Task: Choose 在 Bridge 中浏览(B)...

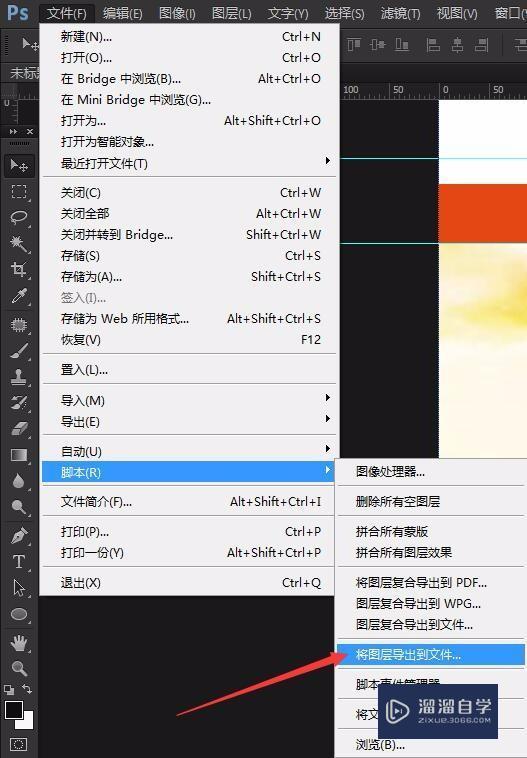Action: point(189,78)
